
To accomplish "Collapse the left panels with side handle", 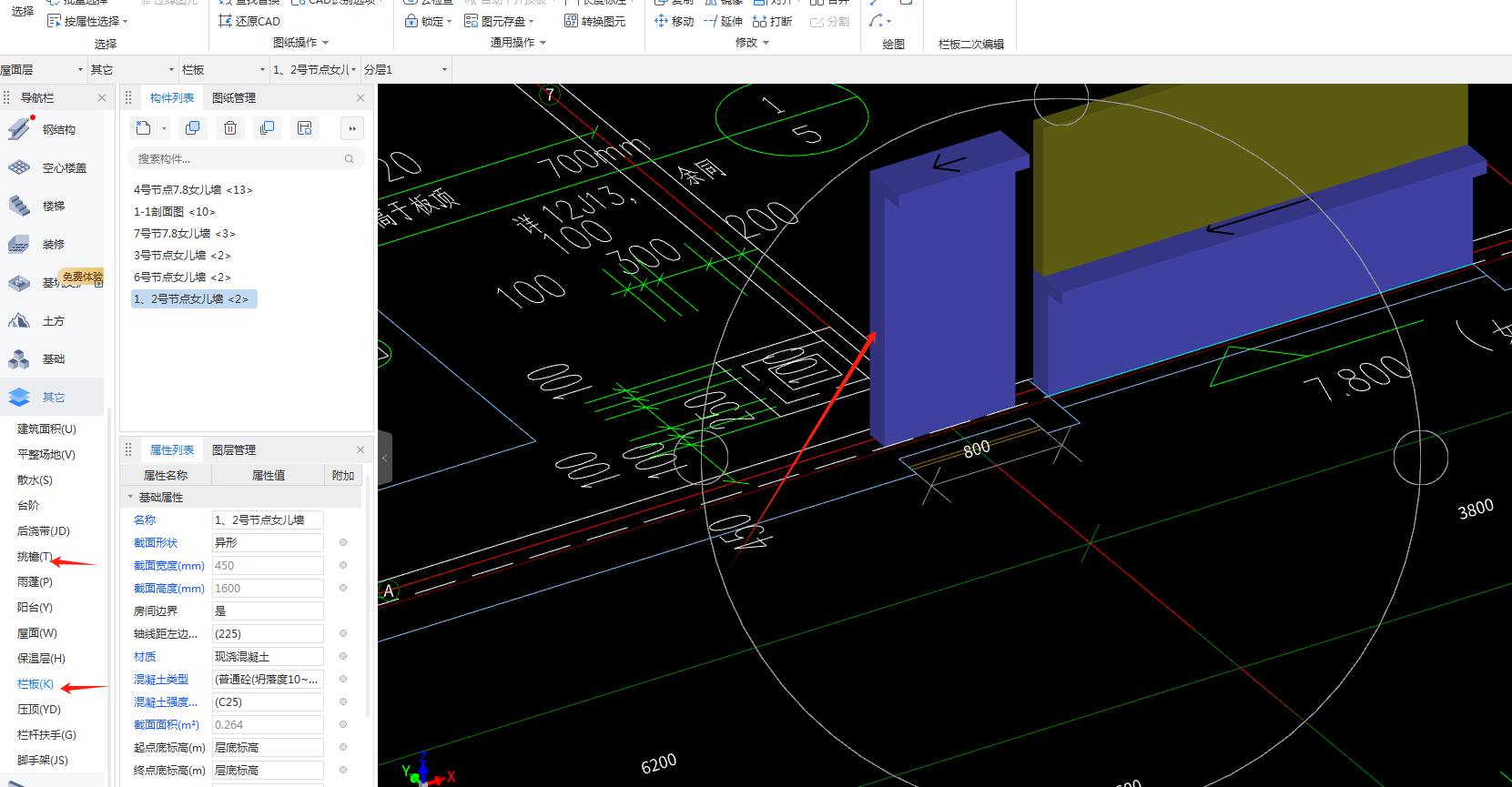I will [x=384, y=459].
